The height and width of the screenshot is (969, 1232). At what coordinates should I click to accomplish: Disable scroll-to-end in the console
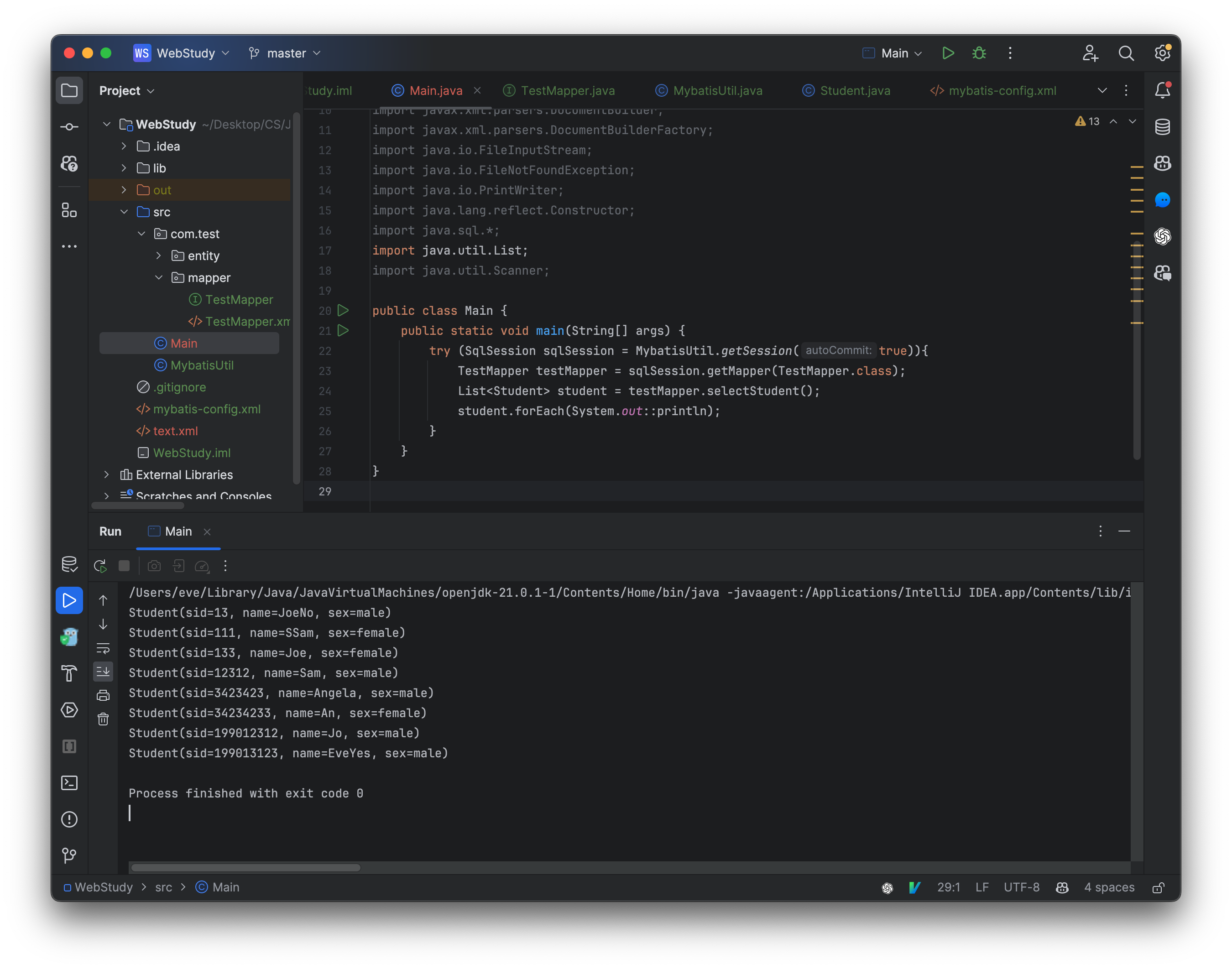[x=103, y=672]
